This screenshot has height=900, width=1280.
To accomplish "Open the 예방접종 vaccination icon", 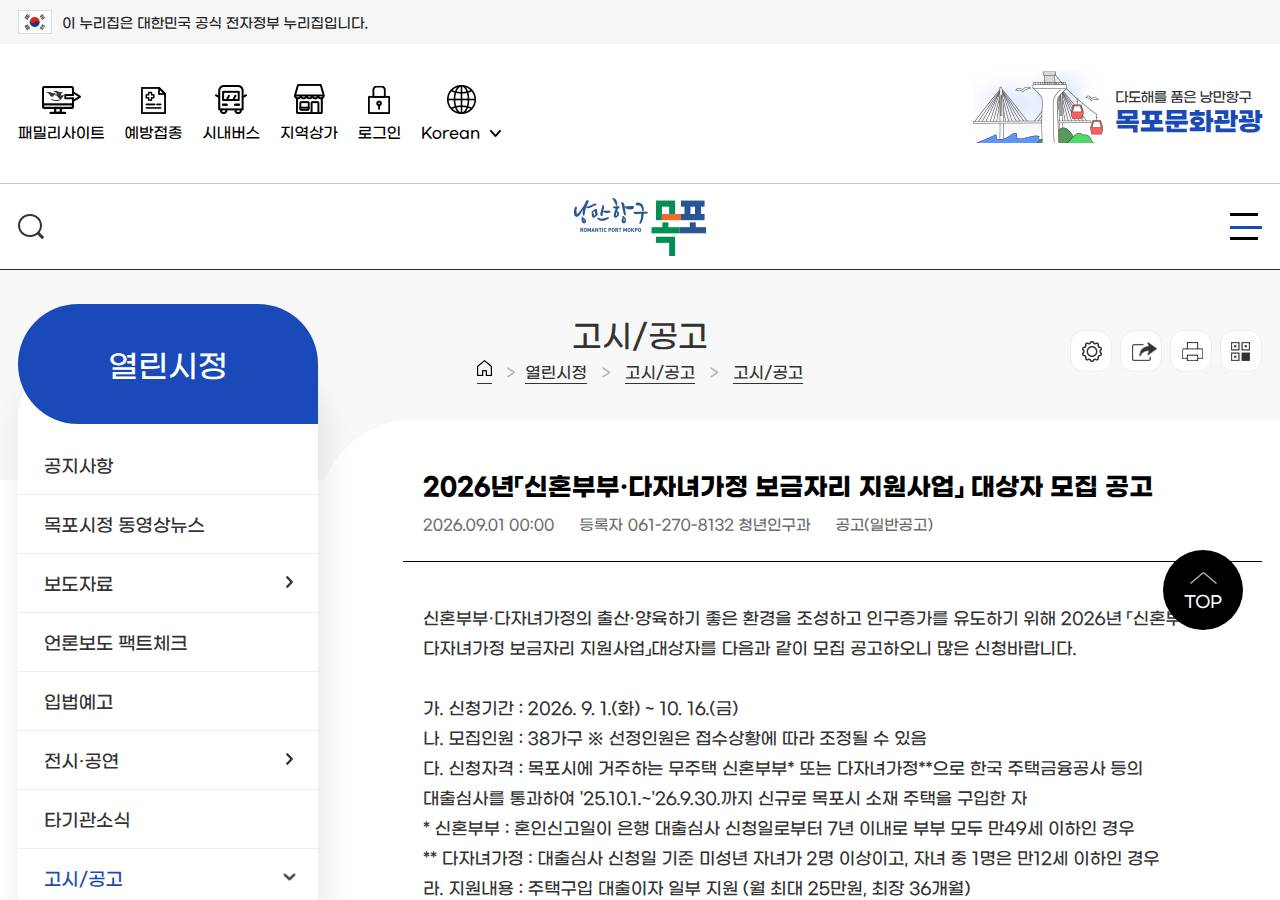I will coord(153,99).
